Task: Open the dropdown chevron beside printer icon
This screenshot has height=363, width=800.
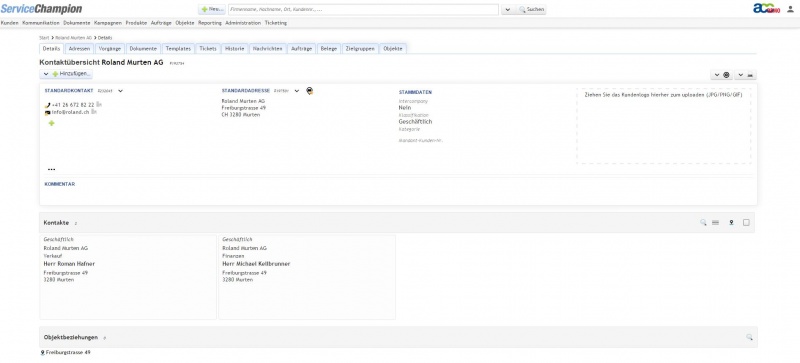Action: [x=740, y=75]
